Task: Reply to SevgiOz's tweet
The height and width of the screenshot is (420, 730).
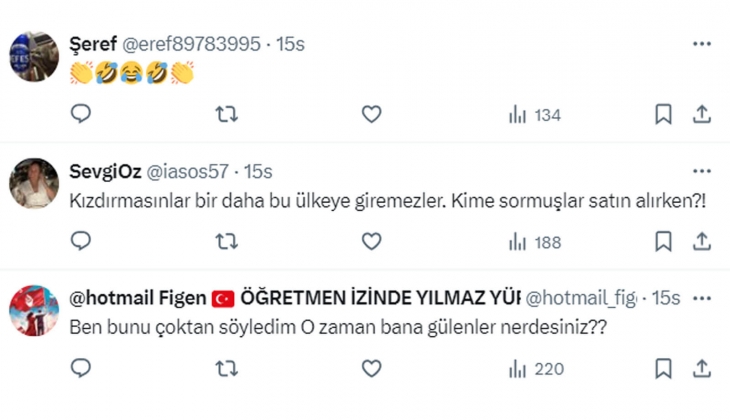Action: coord(81,241)
